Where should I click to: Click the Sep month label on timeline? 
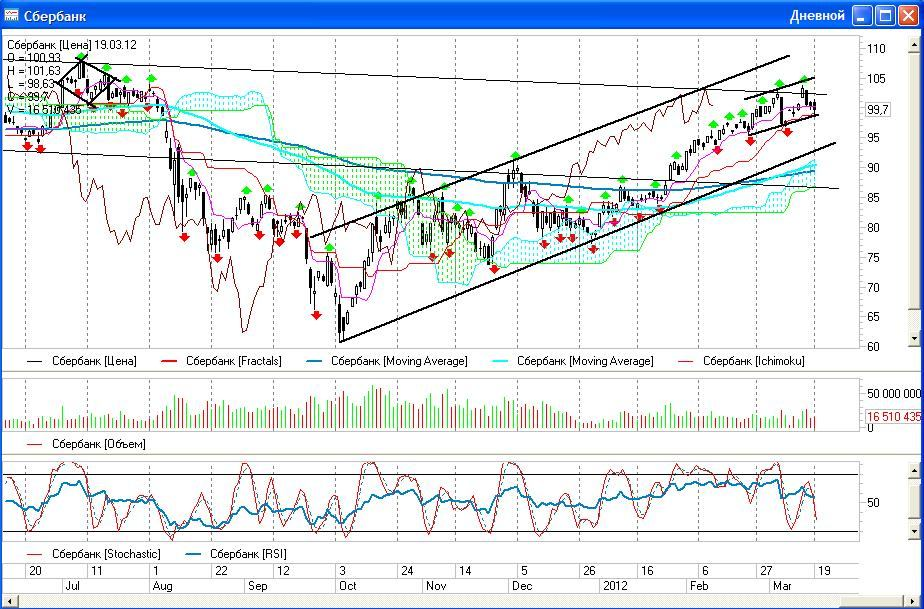258,586
